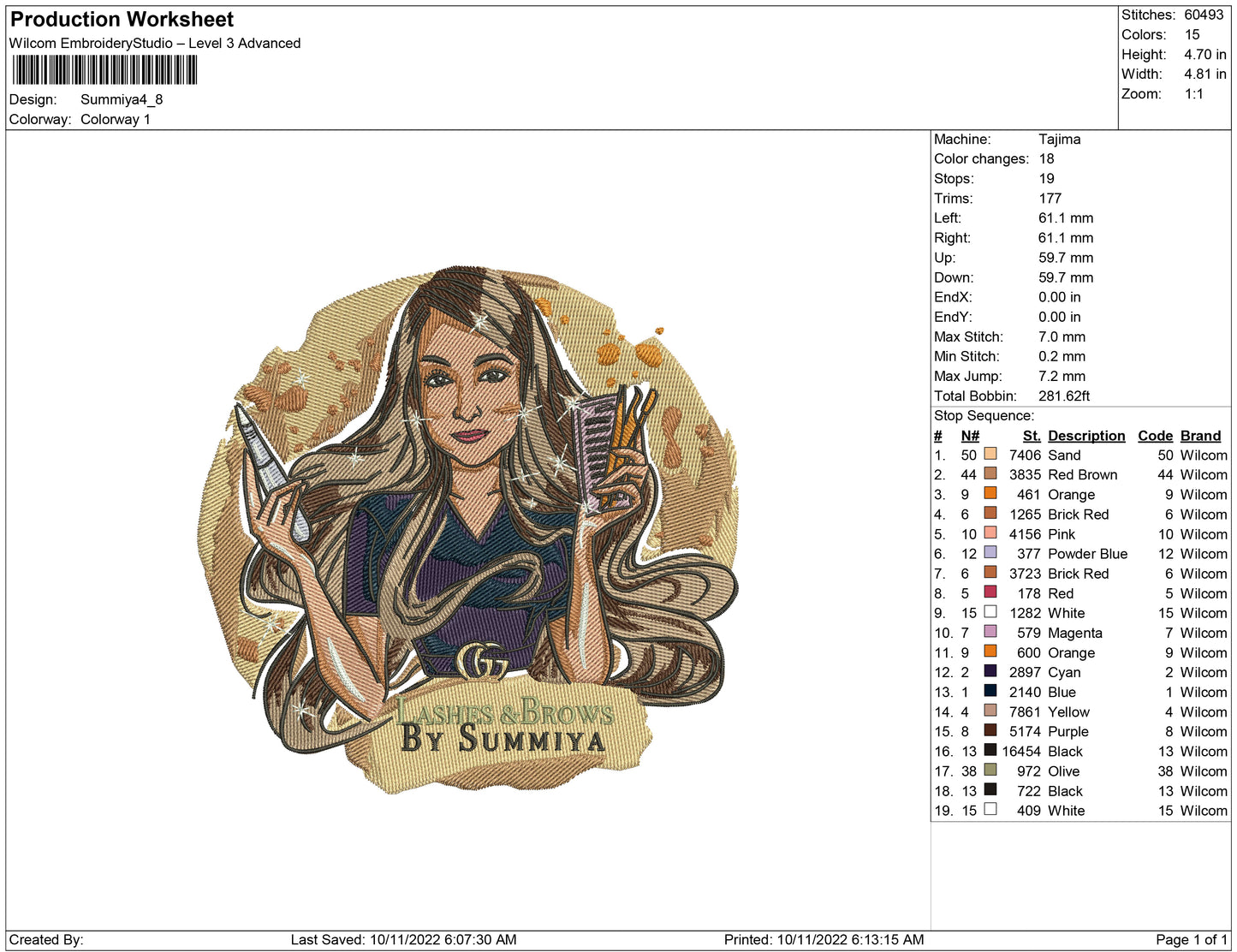Click the stitch count '5174' in Purple row

[1025, 731]
